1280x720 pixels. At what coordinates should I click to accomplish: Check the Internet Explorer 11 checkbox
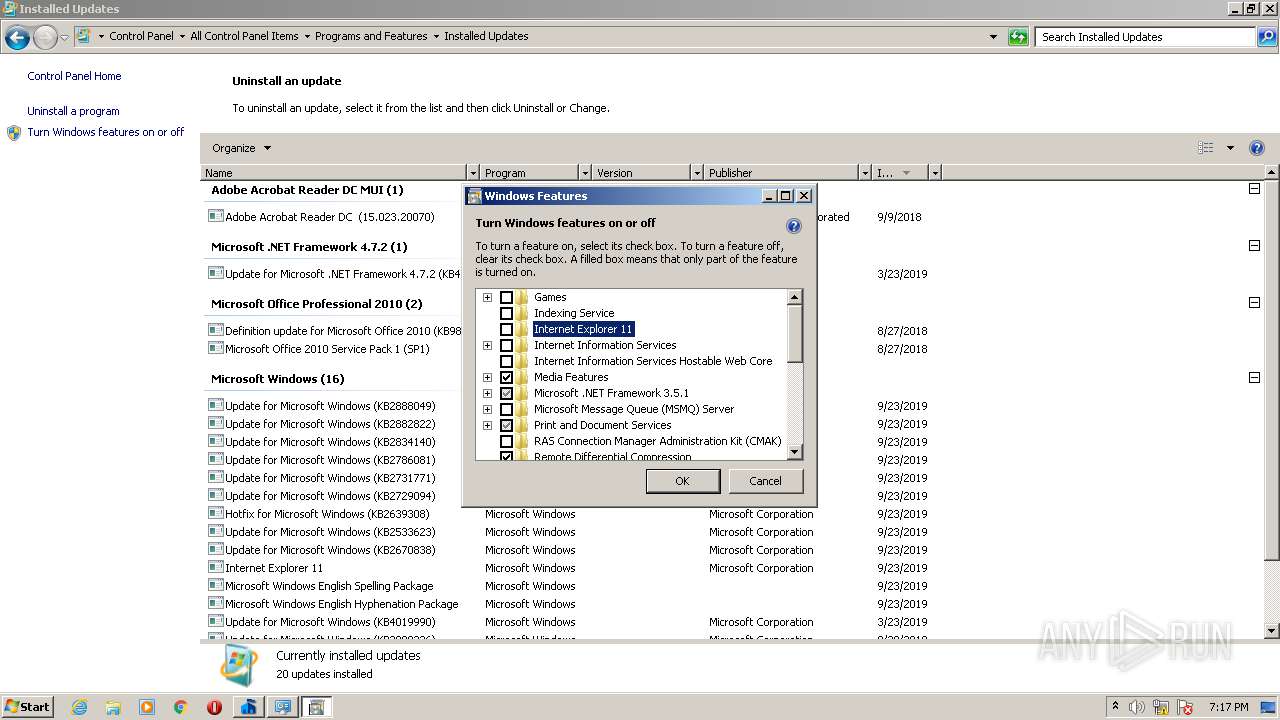coord(506,329)
